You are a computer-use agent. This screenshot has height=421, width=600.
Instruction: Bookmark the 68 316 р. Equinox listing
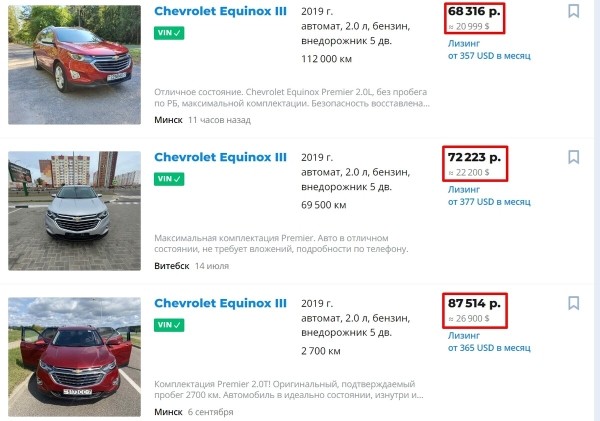click(x=573, y=11)
